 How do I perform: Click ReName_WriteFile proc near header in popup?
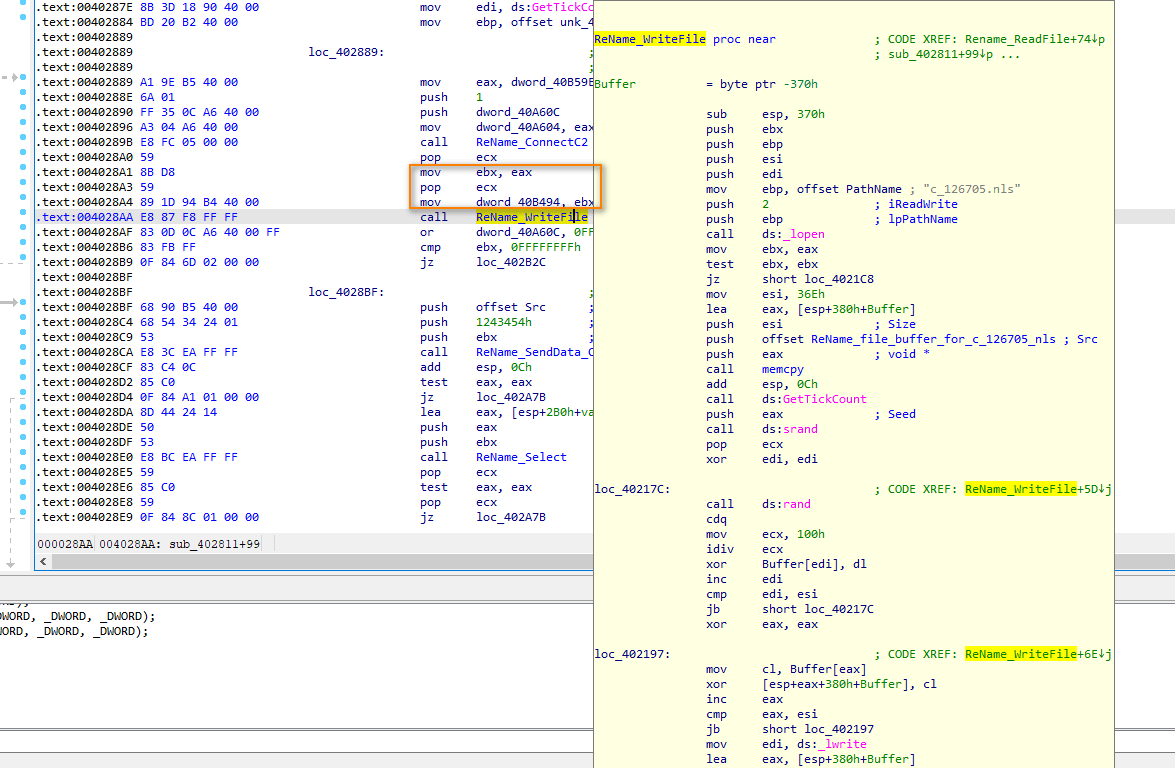point(685,39)
